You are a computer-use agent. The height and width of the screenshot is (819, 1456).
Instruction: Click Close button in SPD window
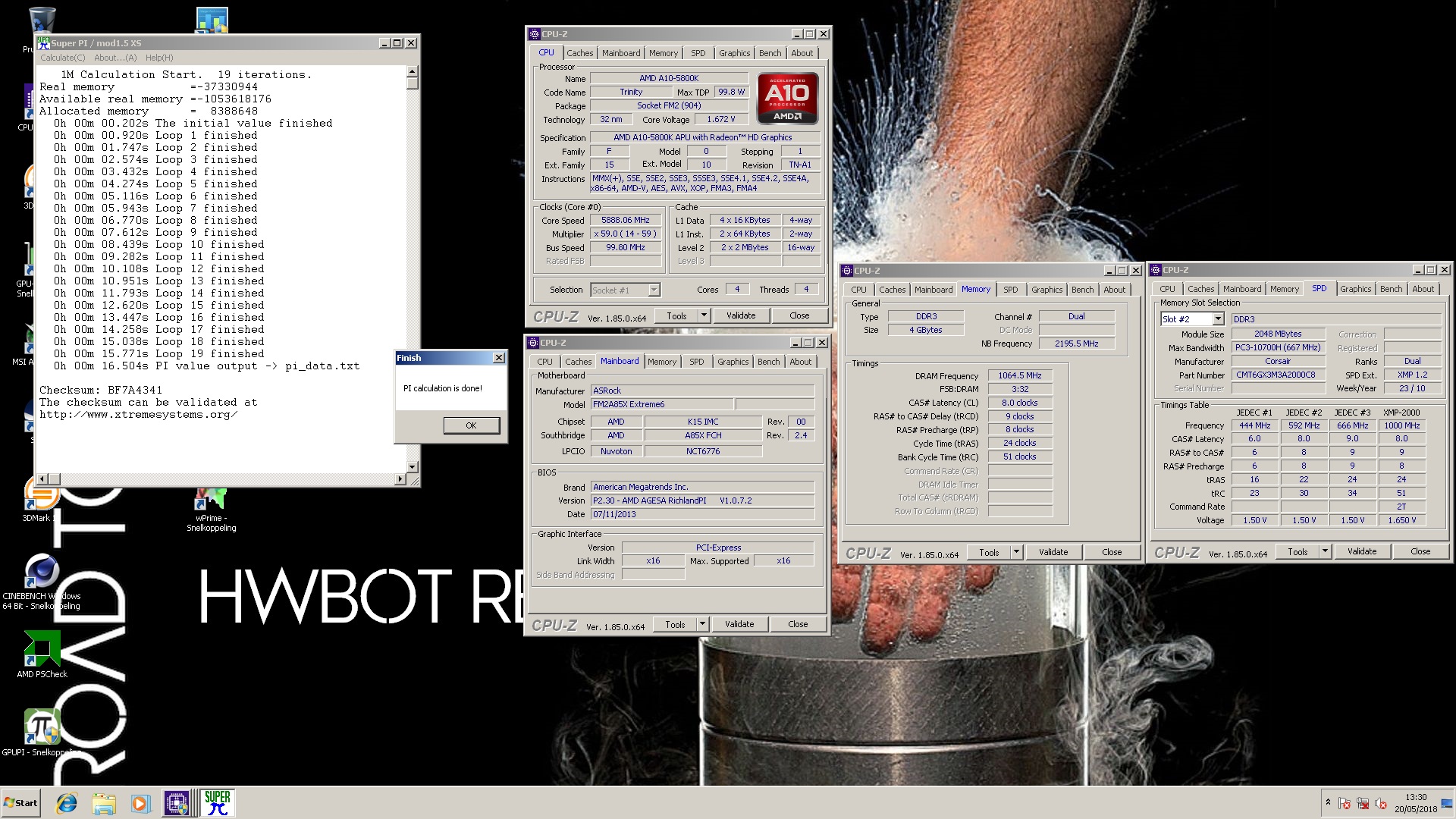(1420, 551)
